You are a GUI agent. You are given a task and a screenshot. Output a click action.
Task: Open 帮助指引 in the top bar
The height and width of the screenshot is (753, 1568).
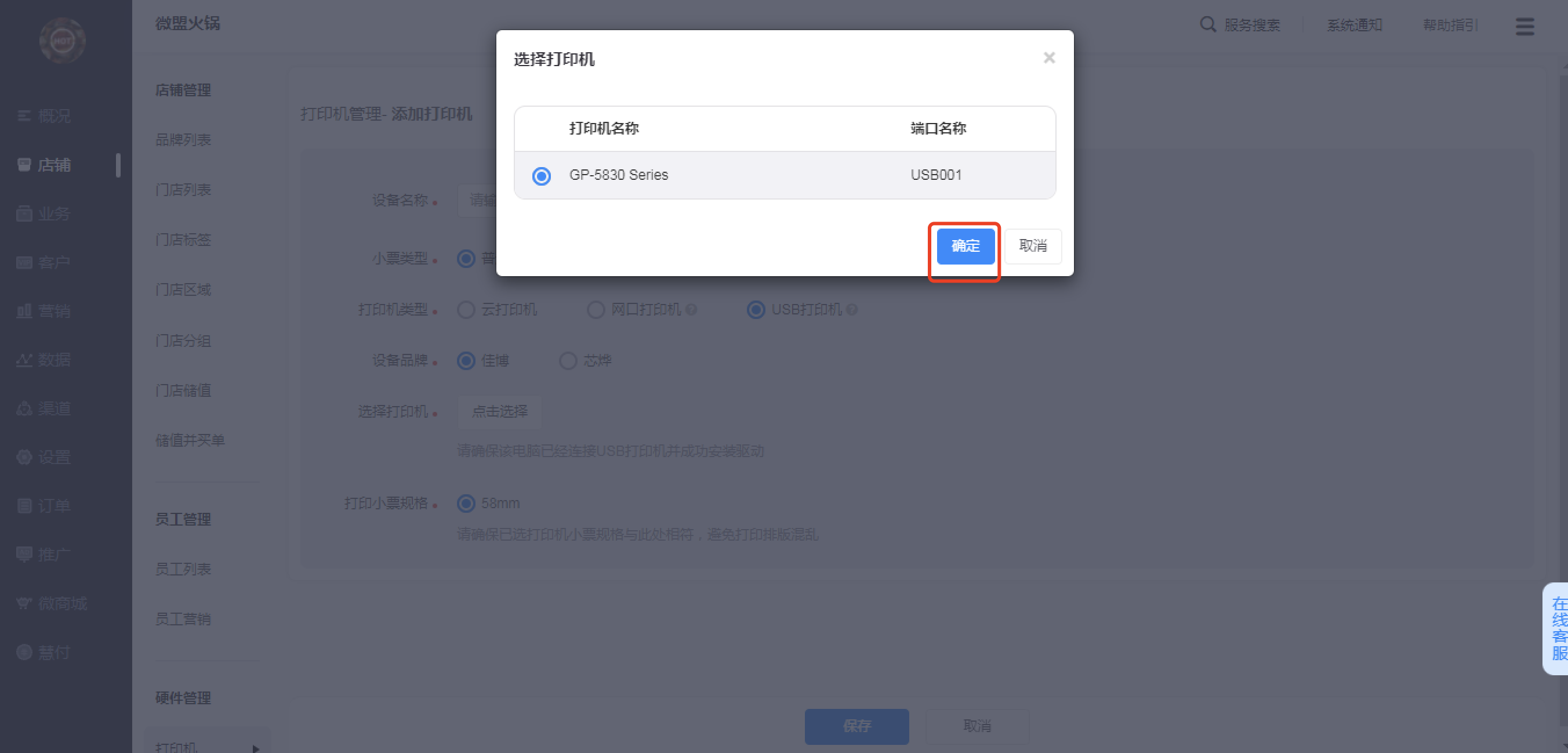click(1450, 25)
